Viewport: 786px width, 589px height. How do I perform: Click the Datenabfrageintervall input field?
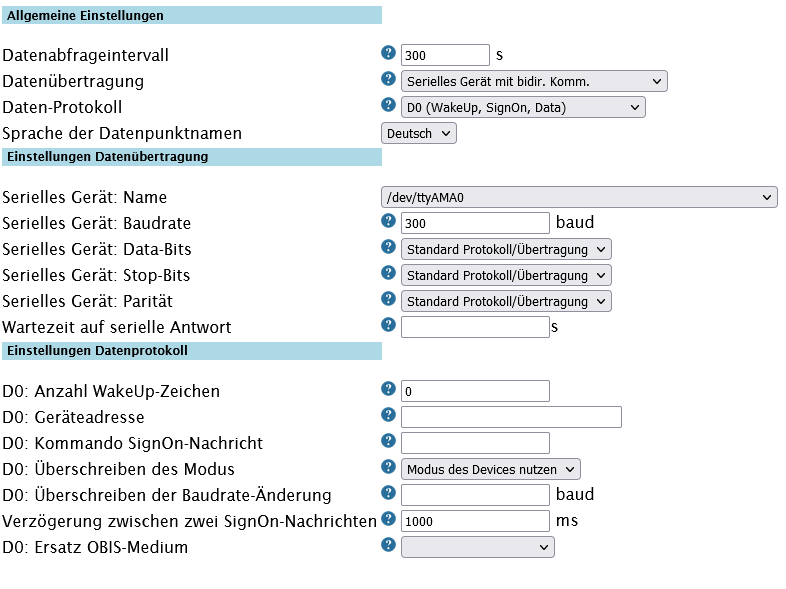(445, 55)
